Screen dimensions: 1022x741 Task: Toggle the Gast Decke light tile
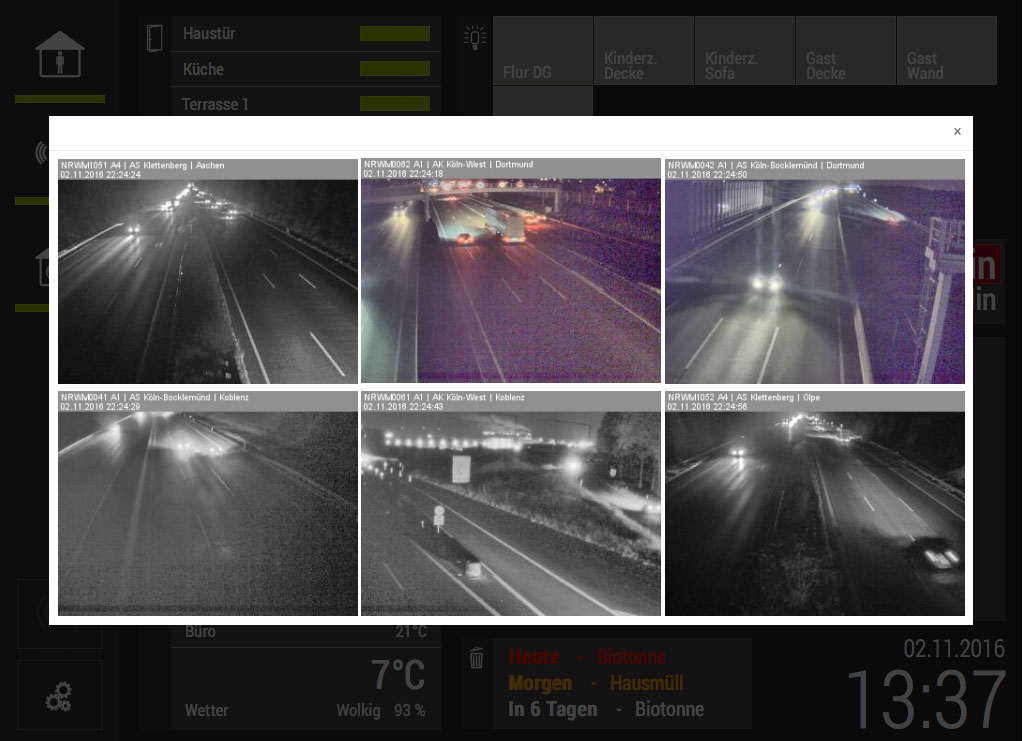click(846, 51)
